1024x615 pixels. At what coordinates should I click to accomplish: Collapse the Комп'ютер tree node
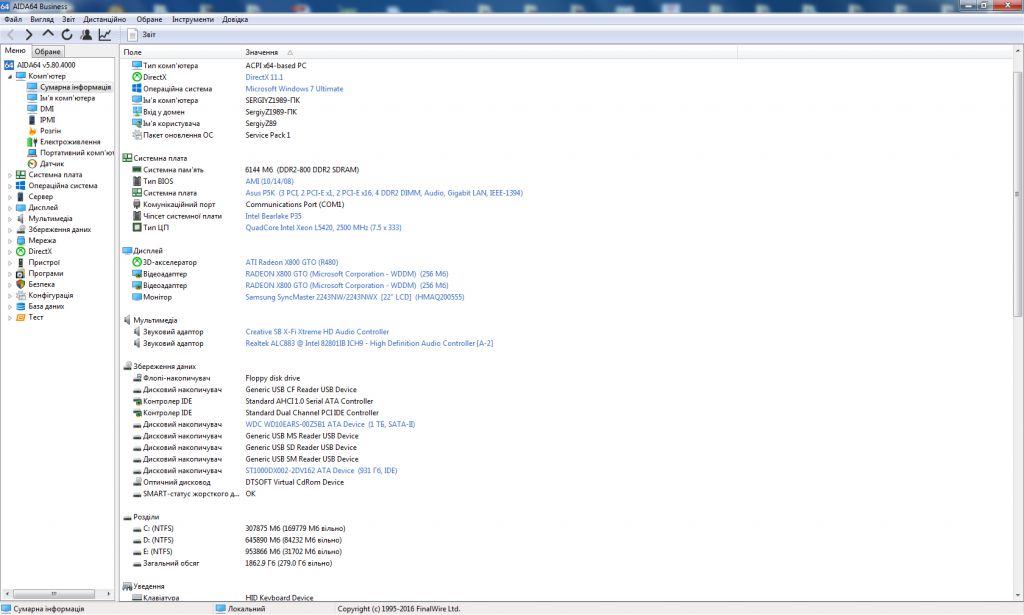point(10,76)
